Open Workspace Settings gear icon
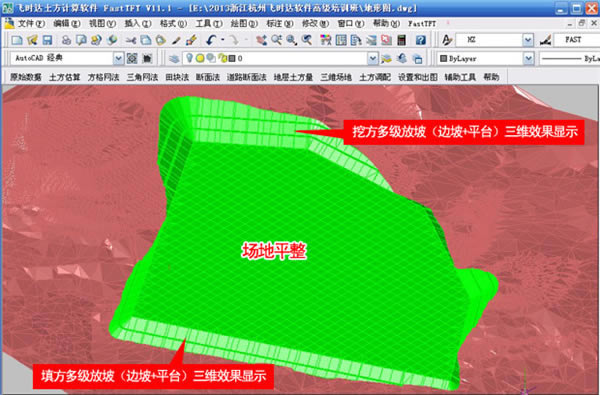This screenshot has height=395, width=600. pyautogui.click(x=132, y=58)
